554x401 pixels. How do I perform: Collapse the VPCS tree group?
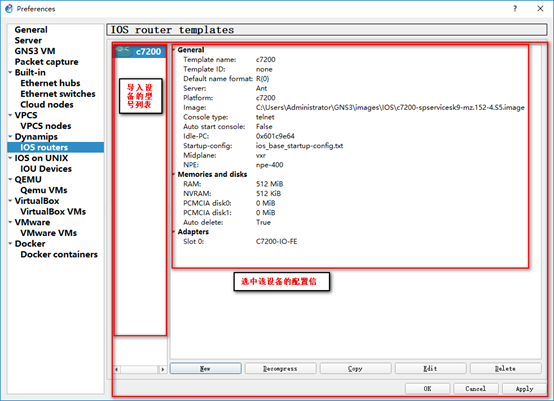pyautogui.click(x=10, y=115)
